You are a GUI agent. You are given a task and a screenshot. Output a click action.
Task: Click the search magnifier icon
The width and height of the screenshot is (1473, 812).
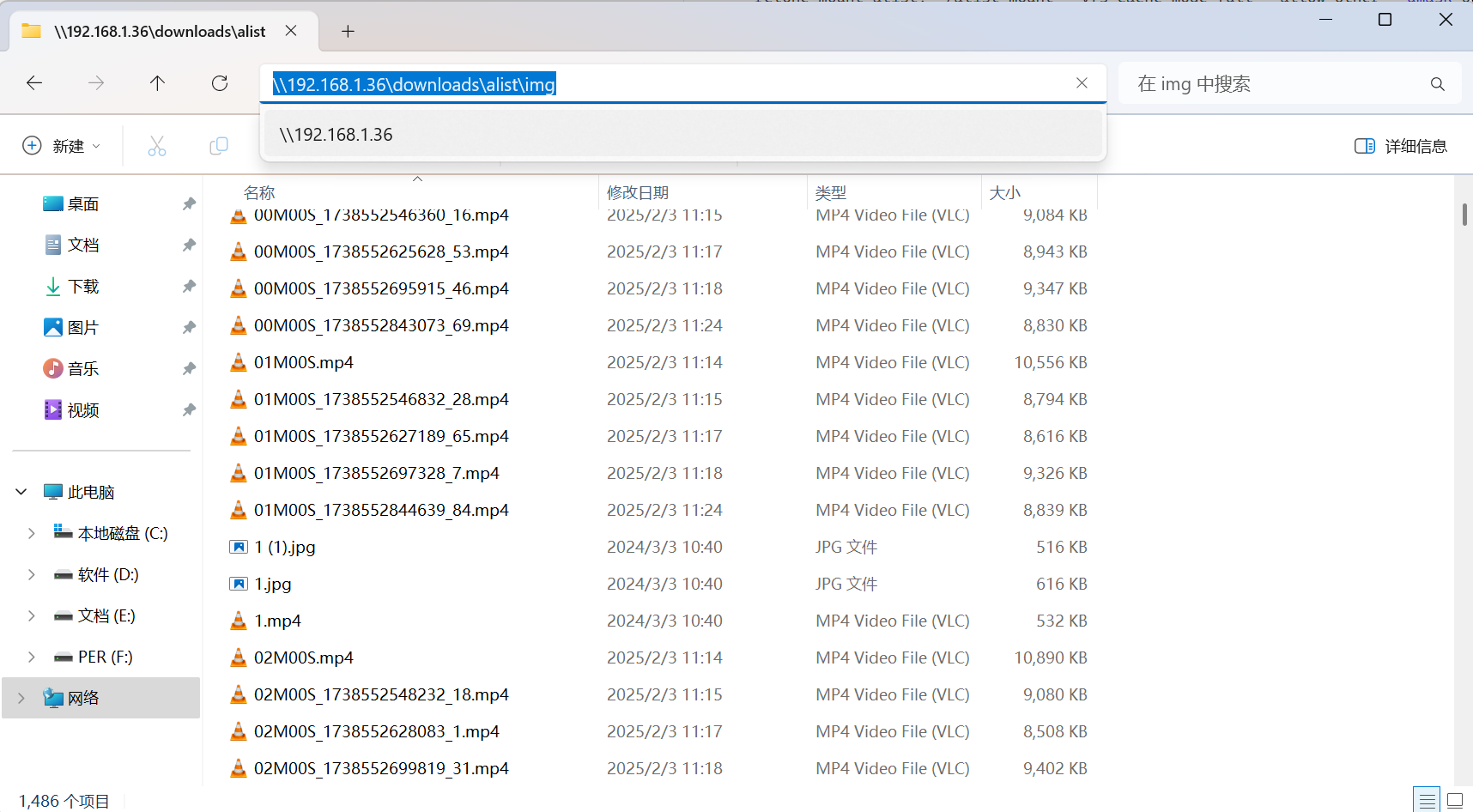(x=1437, y=84)
